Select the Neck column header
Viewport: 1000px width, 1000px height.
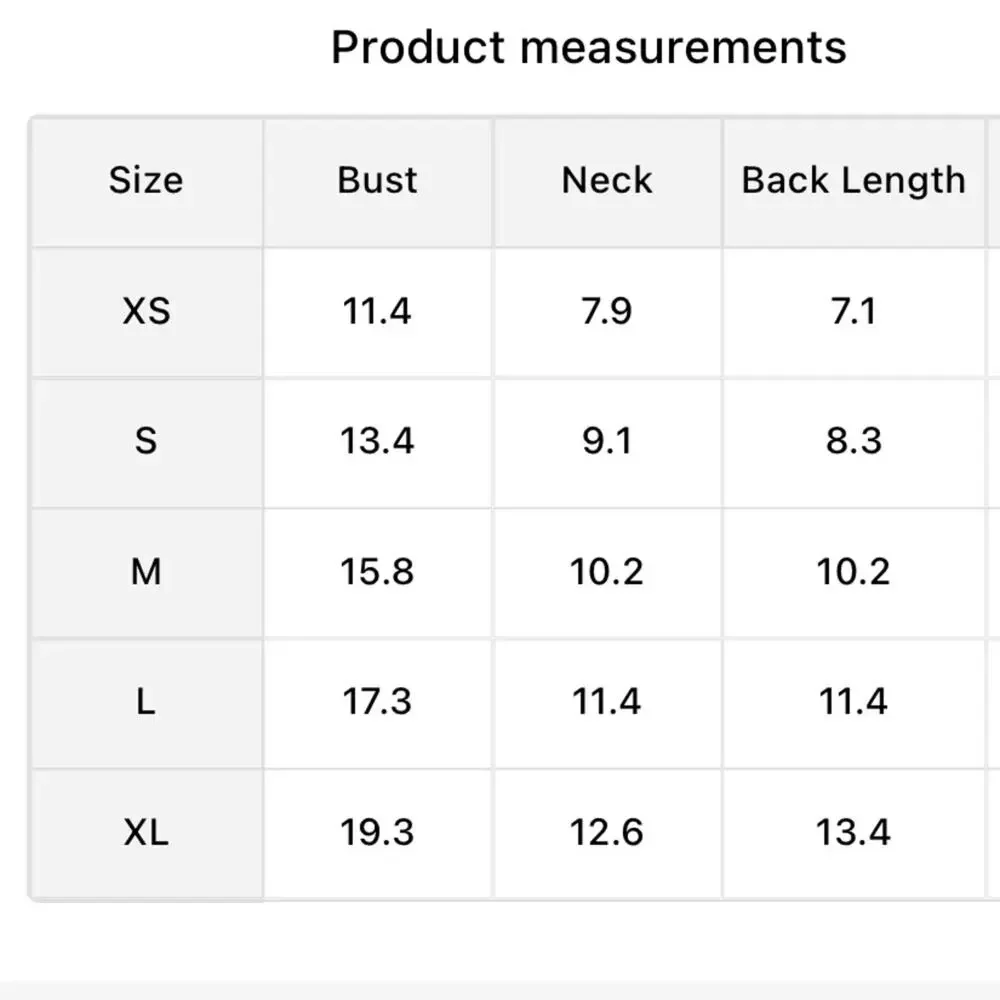click(x=607, y=180)
